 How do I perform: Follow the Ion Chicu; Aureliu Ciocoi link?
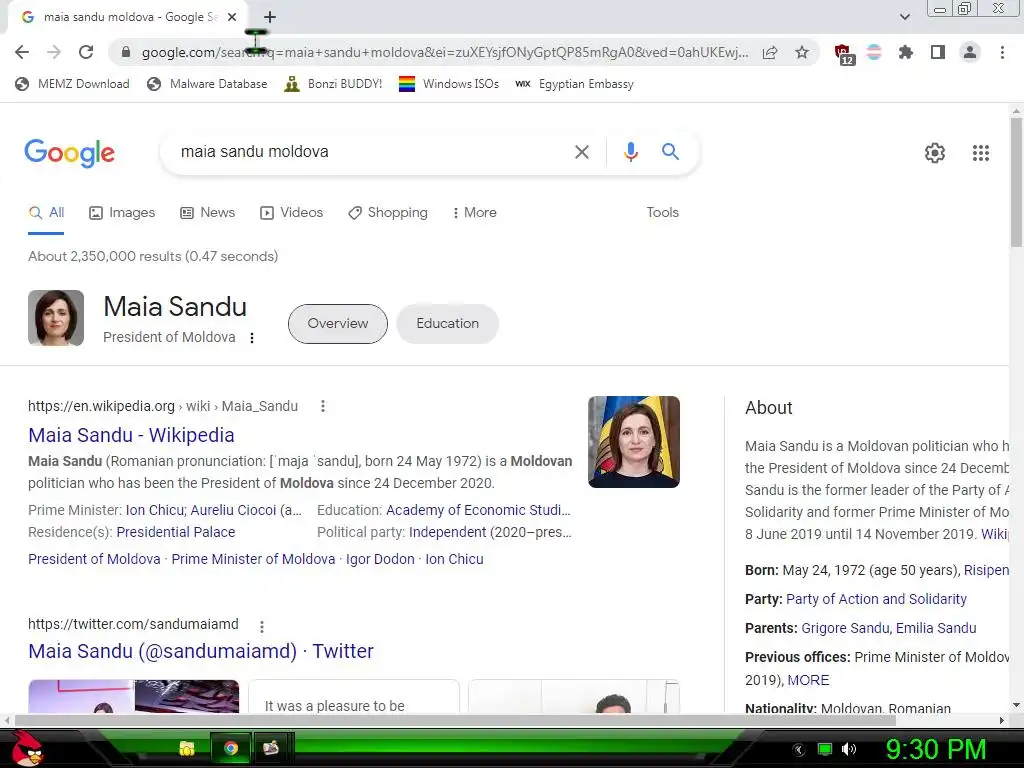point(201,511)
